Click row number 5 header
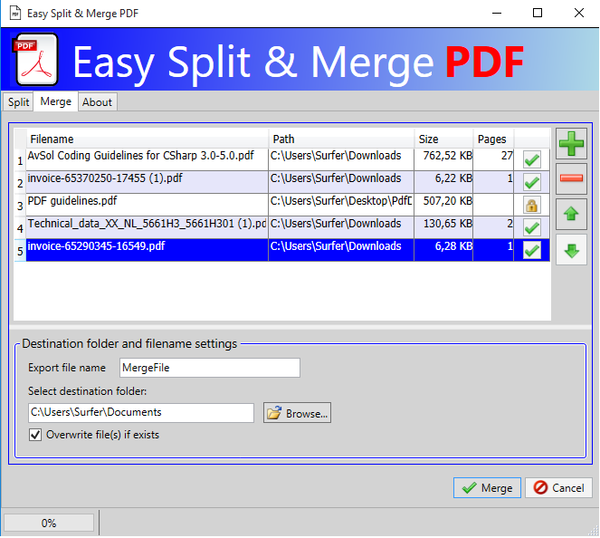This screenshot has height=538, width=600. pyautogui.click(x=20, y=251)
